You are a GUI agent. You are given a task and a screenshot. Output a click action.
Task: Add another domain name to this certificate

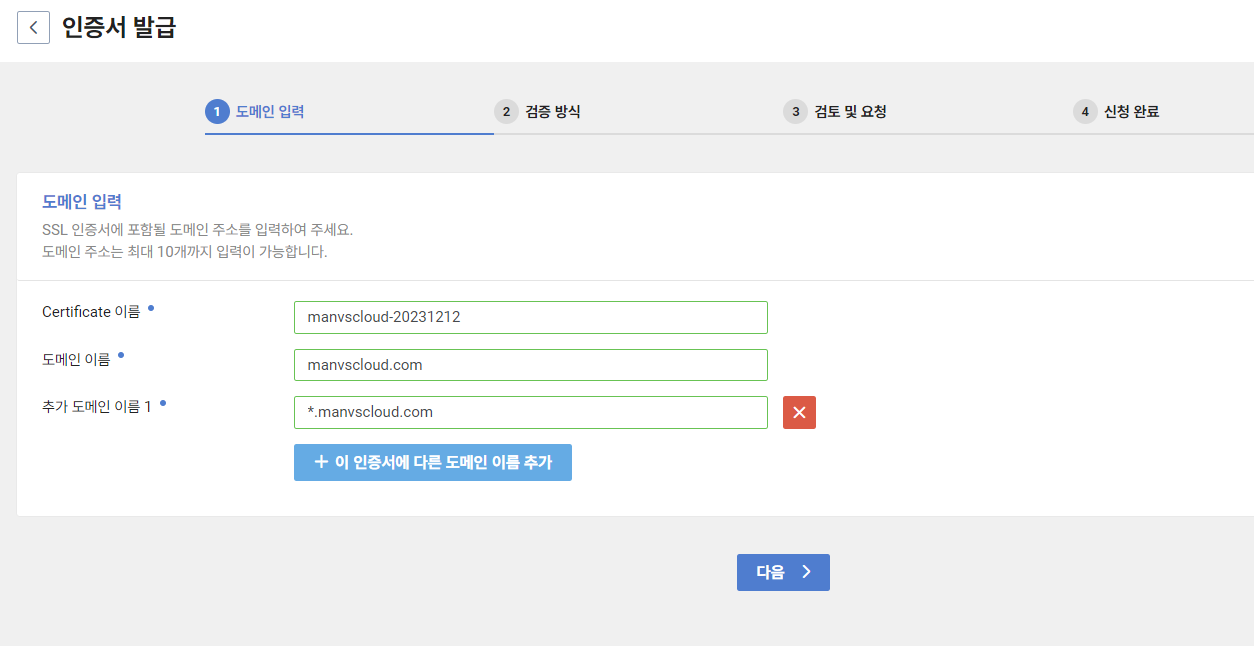tap(432, 462)
